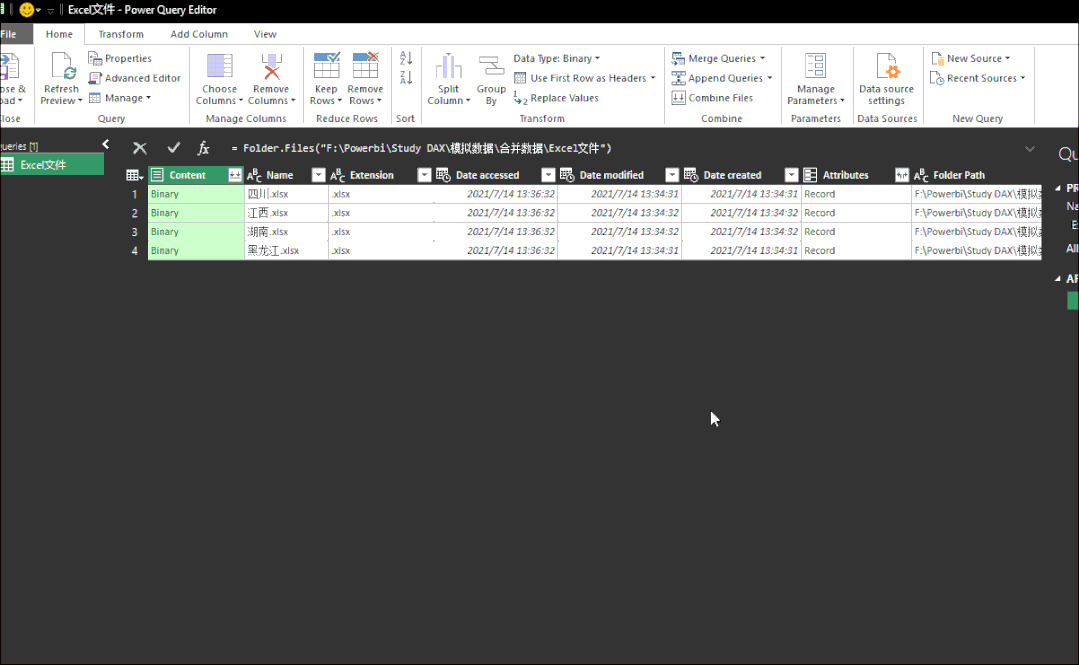Screen dimensions: 1079x665
Task: Open Recent Sources dropdown
Action: (x=978, y=78)
